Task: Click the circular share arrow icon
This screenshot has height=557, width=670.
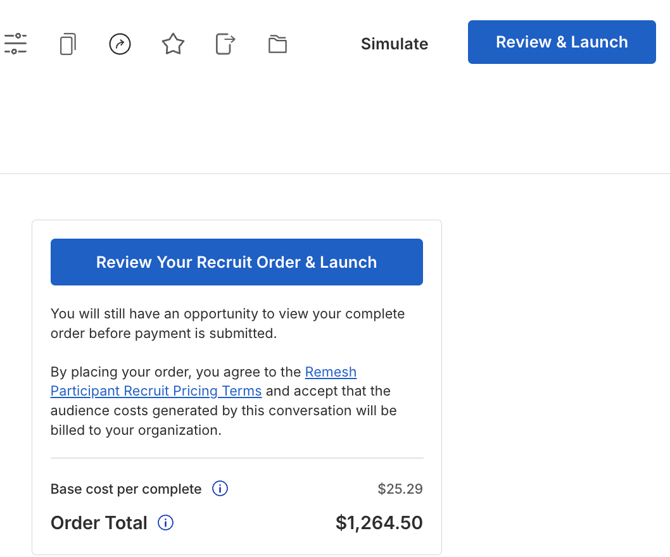Action: coord(120,44)
